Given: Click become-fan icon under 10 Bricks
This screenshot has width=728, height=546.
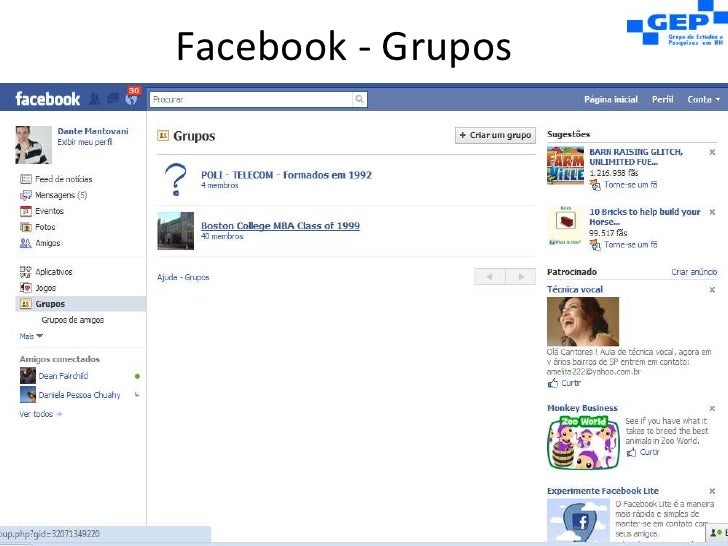Looking at the screenshot, I should [x=595, y=245].
